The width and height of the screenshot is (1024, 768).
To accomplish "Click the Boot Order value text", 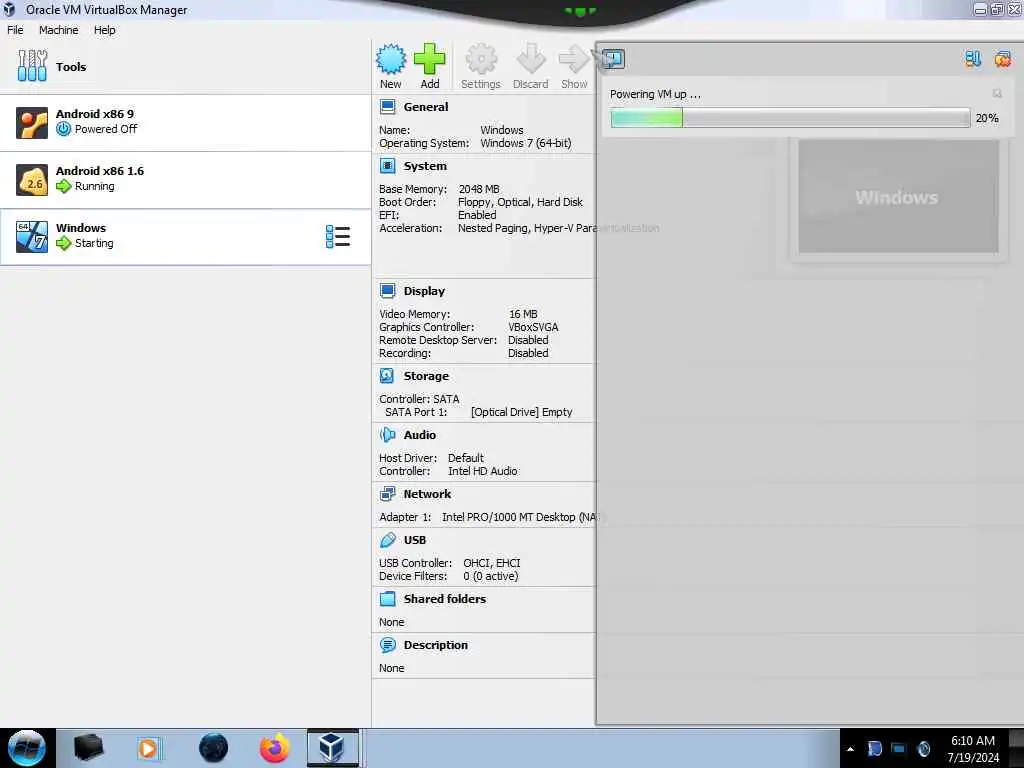I will click(520, 202).
